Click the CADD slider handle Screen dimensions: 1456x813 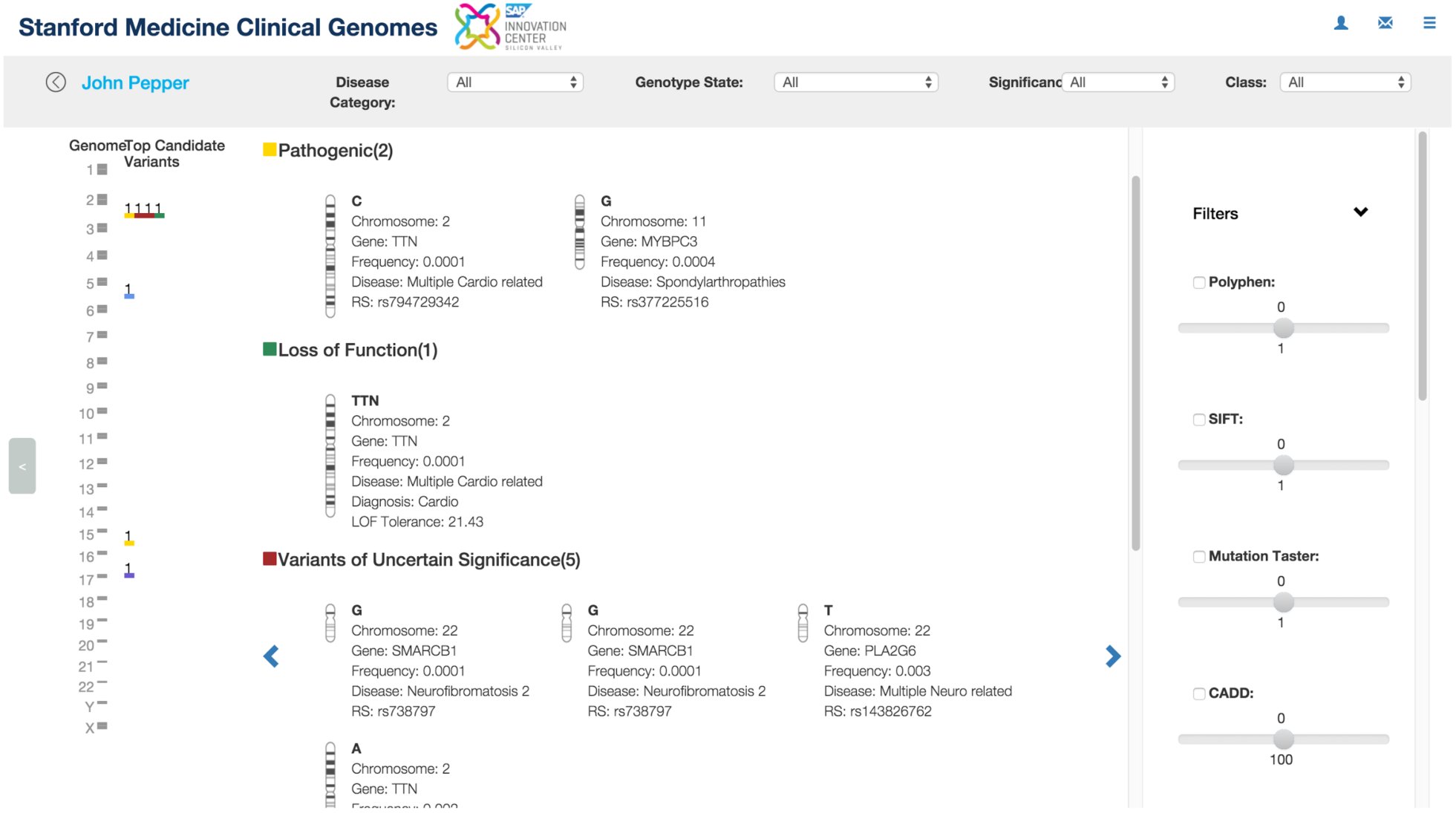[1284, 739]
